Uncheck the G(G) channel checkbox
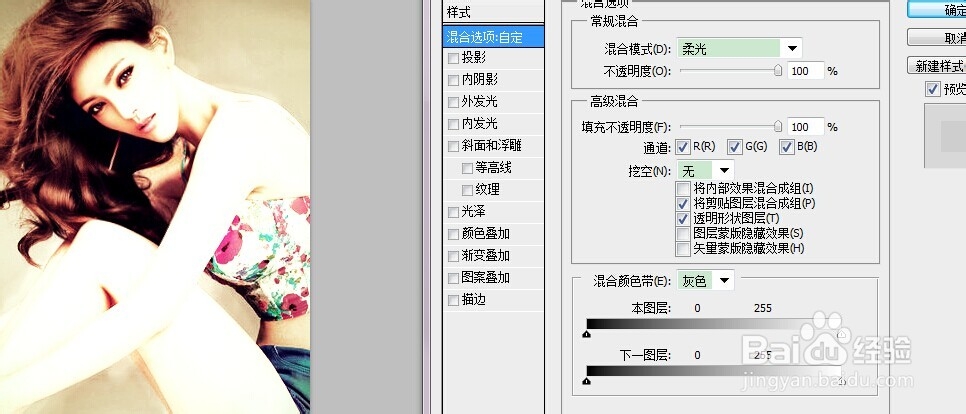The height and width of the screenshot is (414, 966). click(x=734, y=147)
